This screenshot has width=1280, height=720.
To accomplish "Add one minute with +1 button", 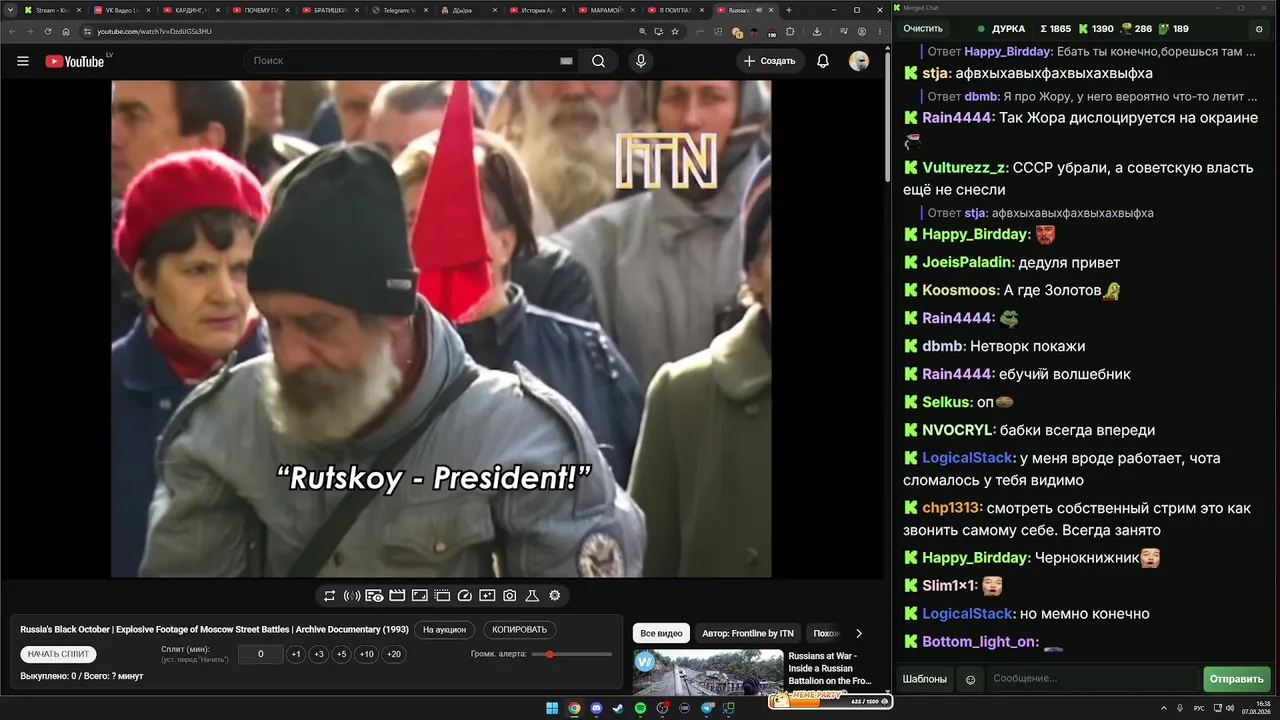I will (x=296, y=654).
